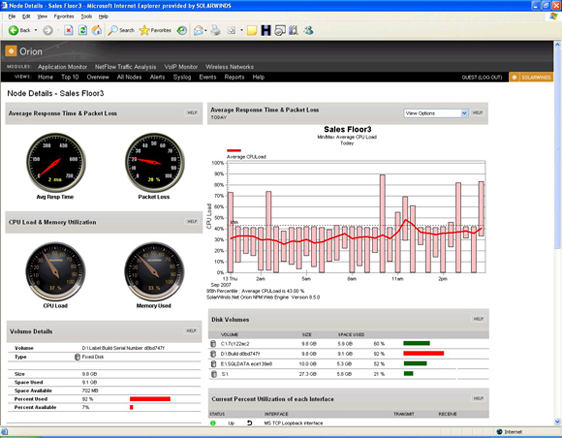The width and height of the screenshot is (562, 438).
Task: Click the Guest (Log Out) link
Action: pyautogui.click(x=482, y=77)
